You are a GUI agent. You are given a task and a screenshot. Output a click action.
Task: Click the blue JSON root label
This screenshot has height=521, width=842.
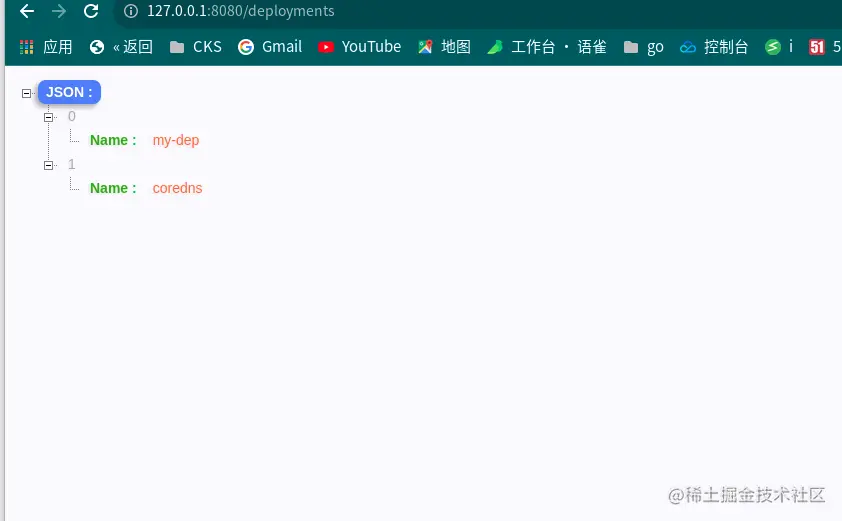(x=69, y=92)
